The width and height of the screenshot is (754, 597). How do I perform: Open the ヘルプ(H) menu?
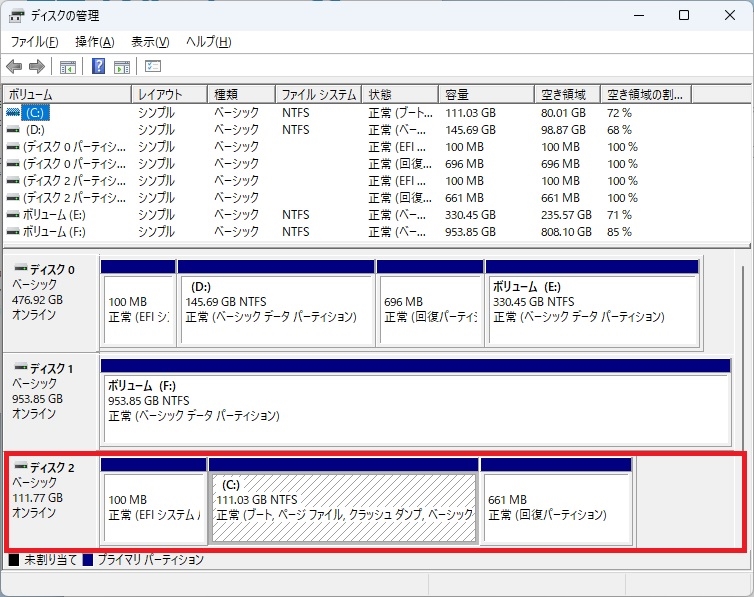[209, 42]
